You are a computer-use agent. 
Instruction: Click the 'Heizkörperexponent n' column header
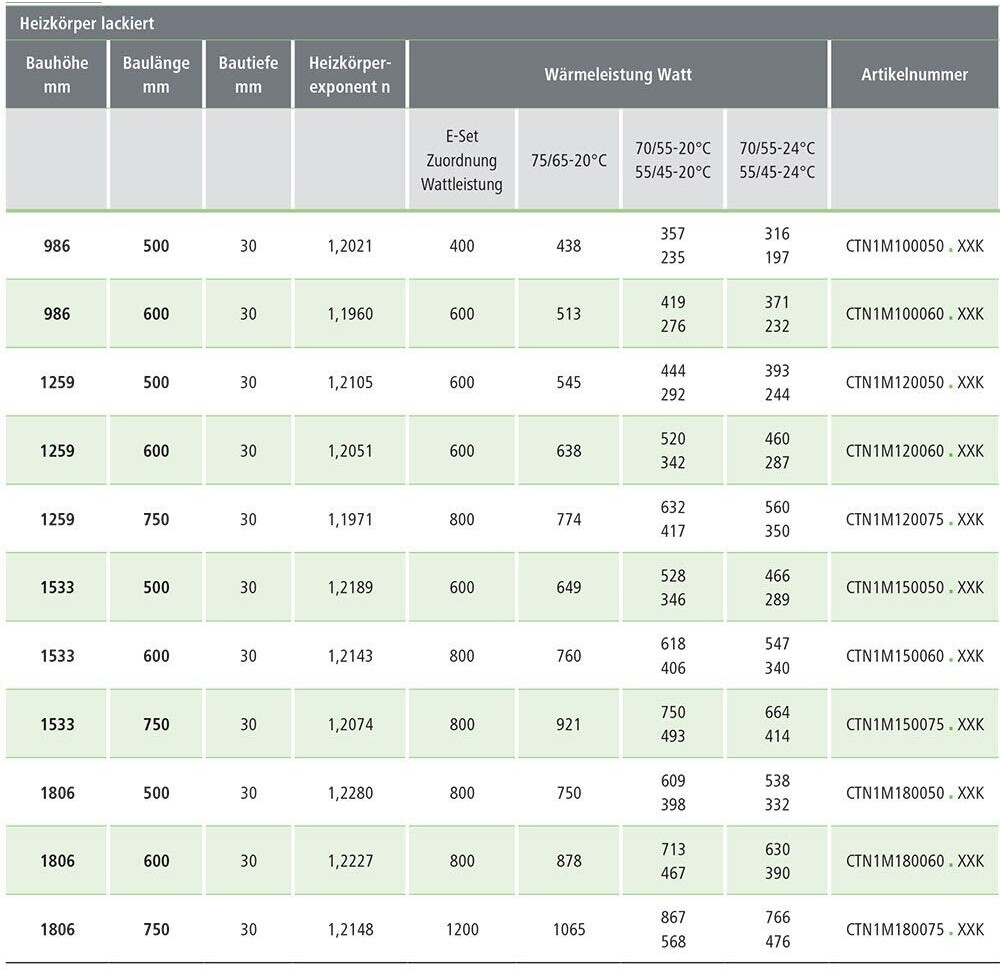(350, 75)
